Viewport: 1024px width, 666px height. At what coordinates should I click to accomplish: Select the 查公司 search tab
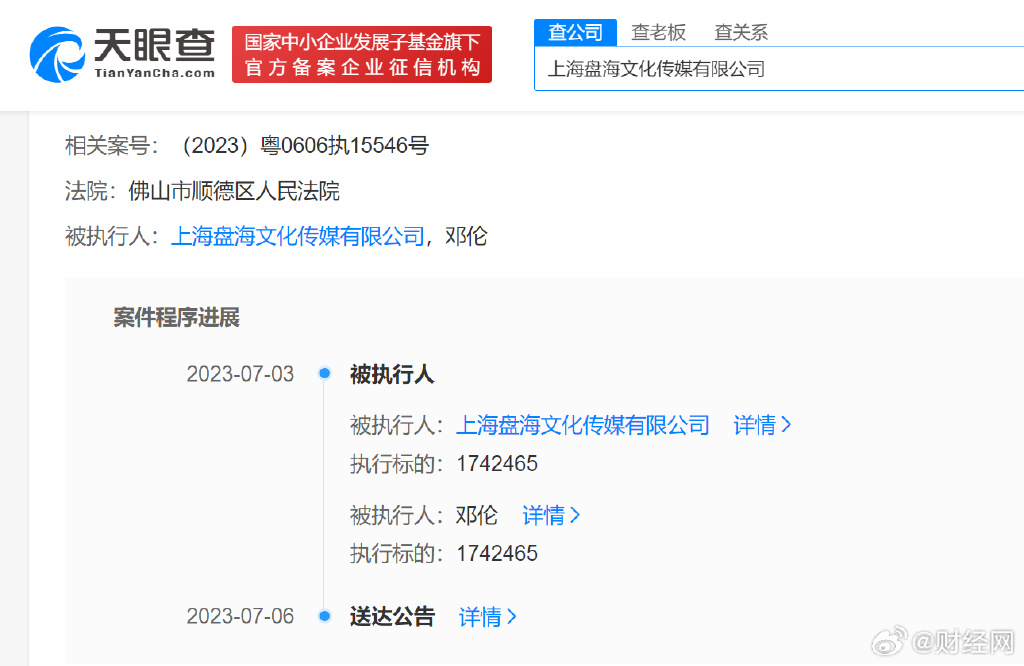pyautogui.click(x=575, y=32)
